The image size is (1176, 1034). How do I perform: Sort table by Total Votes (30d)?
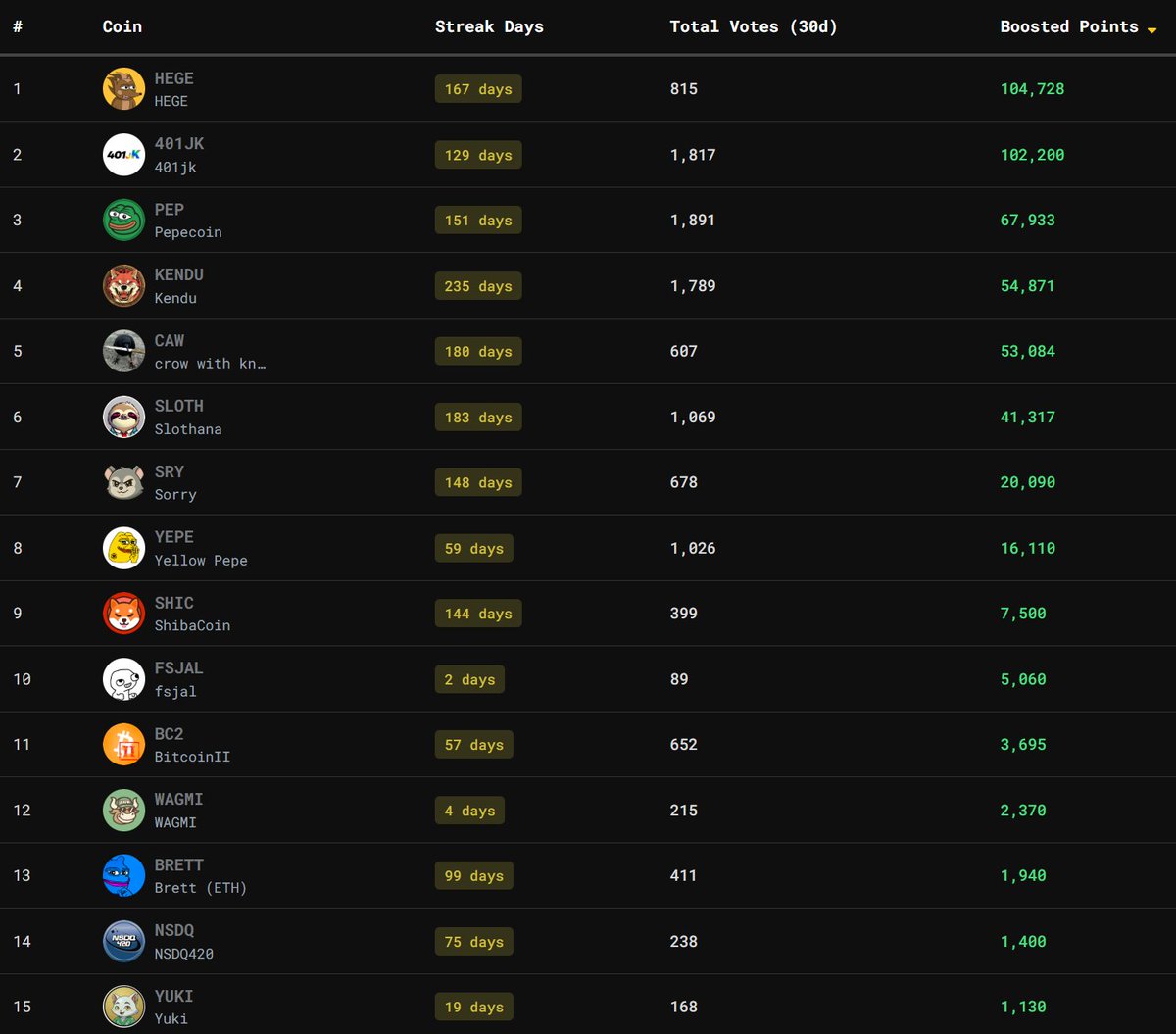(x=754, y=26)
